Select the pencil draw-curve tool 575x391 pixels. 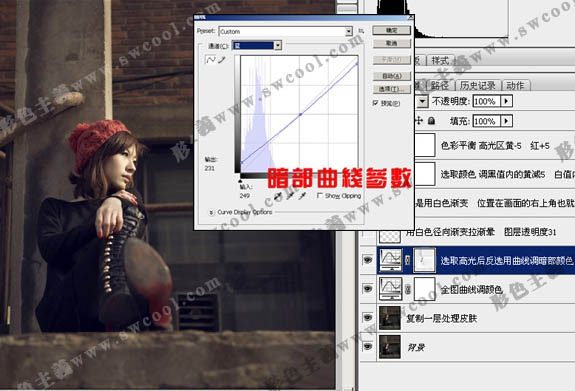(221, 60)
